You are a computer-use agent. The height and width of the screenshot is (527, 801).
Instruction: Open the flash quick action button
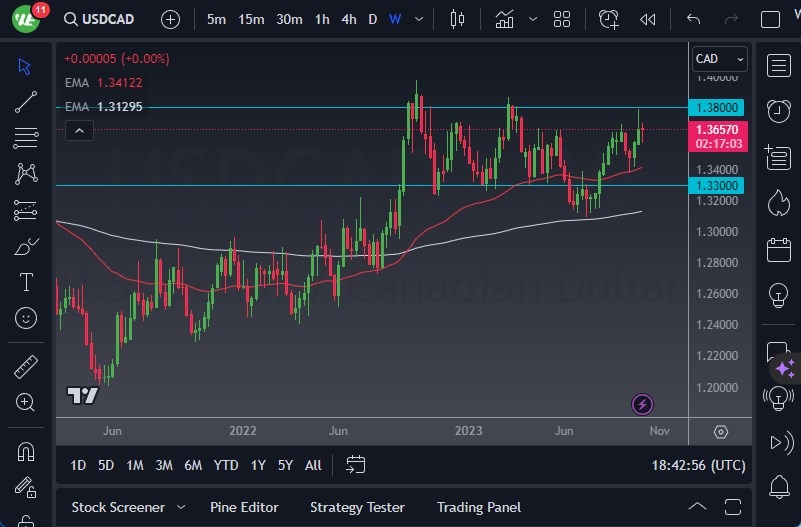pos(642,404)
